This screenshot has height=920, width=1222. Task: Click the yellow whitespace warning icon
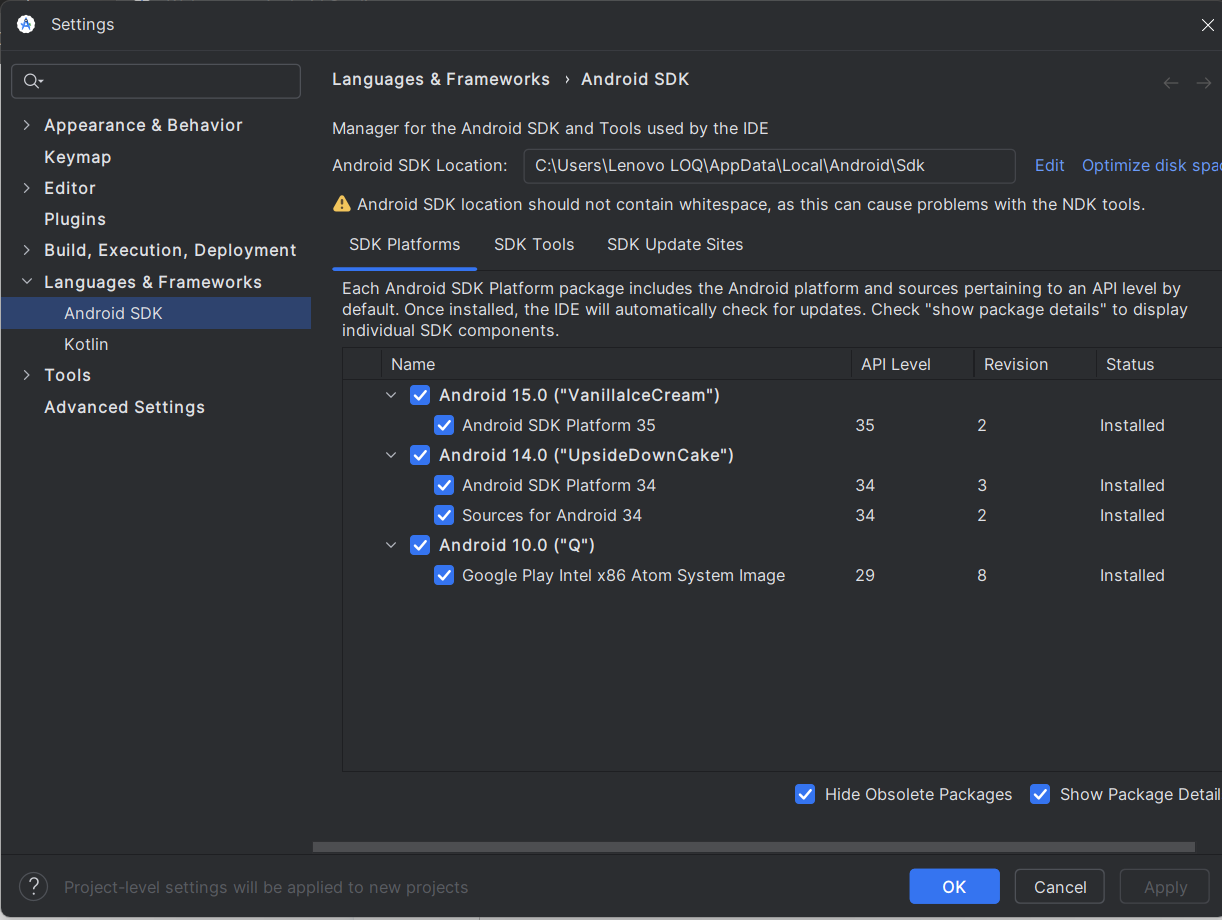[342, 204]
